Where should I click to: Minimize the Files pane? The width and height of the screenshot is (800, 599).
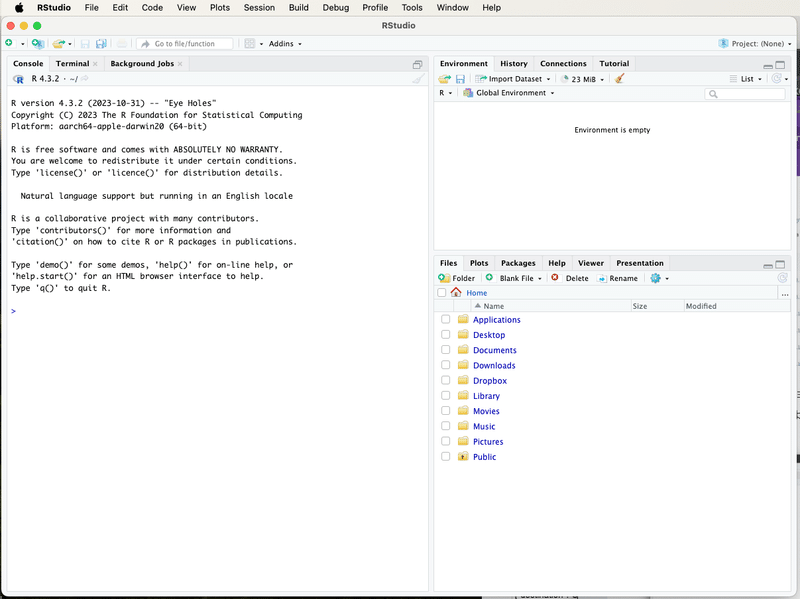click(768, 265)
